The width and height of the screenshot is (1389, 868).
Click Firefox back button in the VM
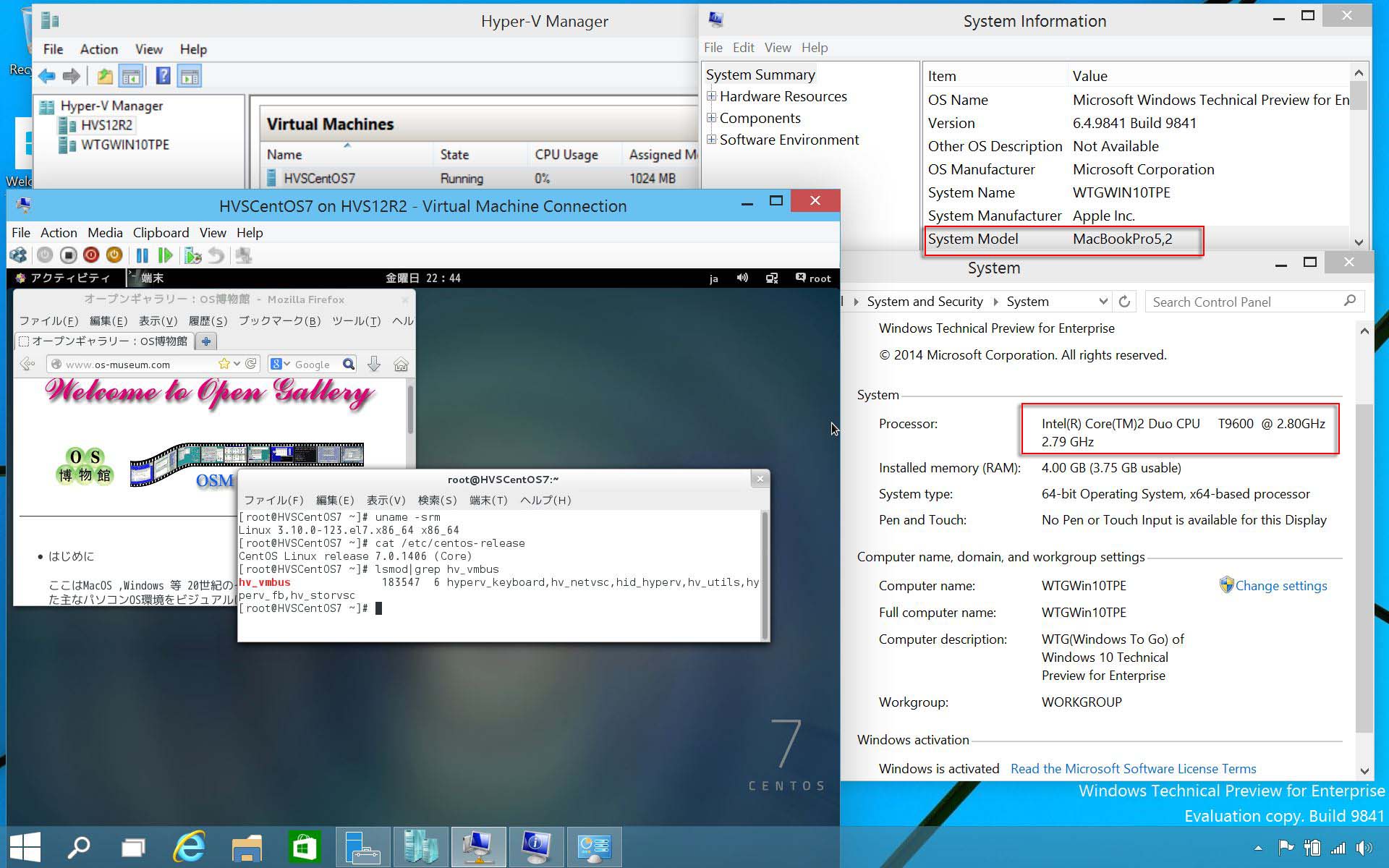click(x=27, y=364)
